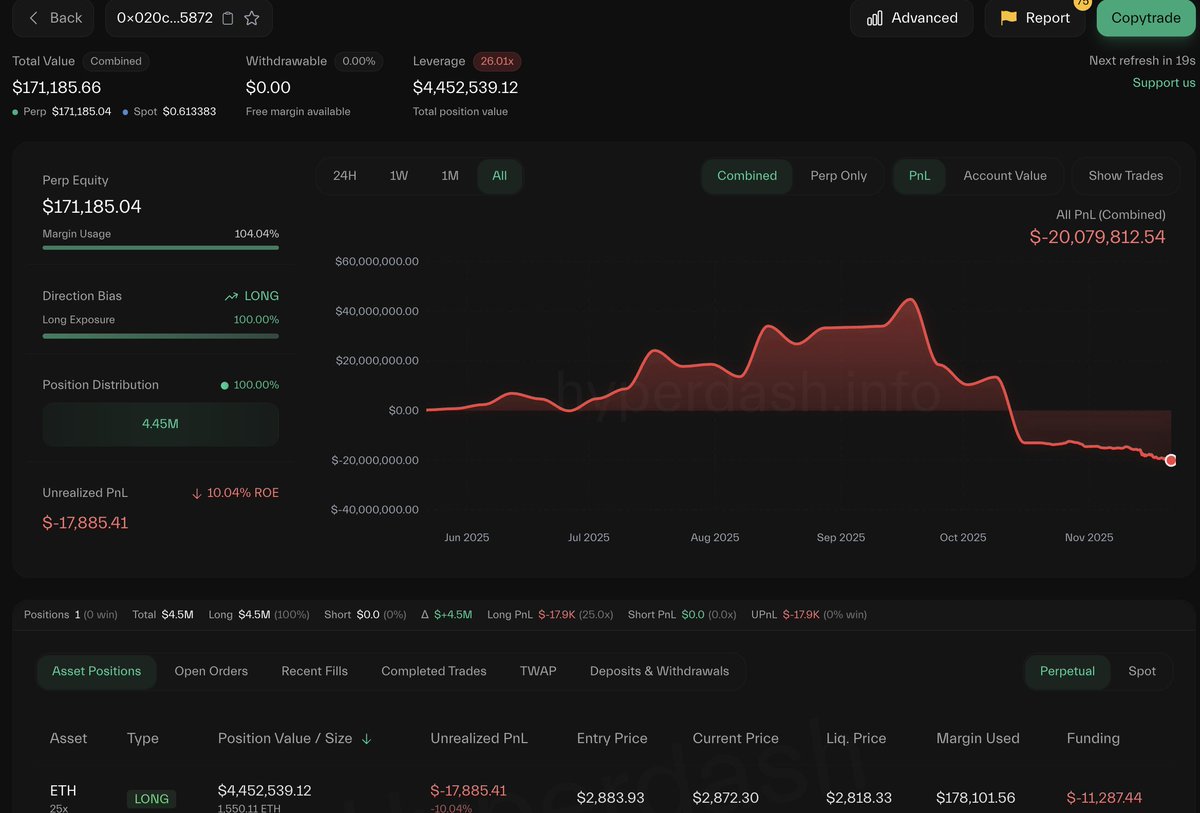Open the Open Orders tab
Screen dimensions: 1200x813
(211, 671)
